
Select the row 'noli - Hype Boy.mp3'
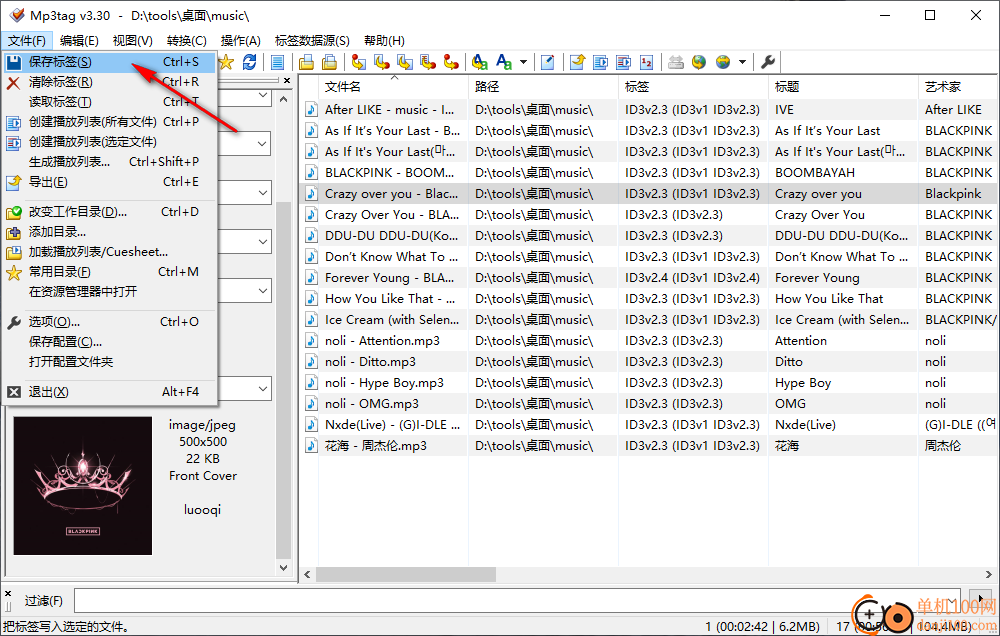pyautogui.click(x=649, y=383)
